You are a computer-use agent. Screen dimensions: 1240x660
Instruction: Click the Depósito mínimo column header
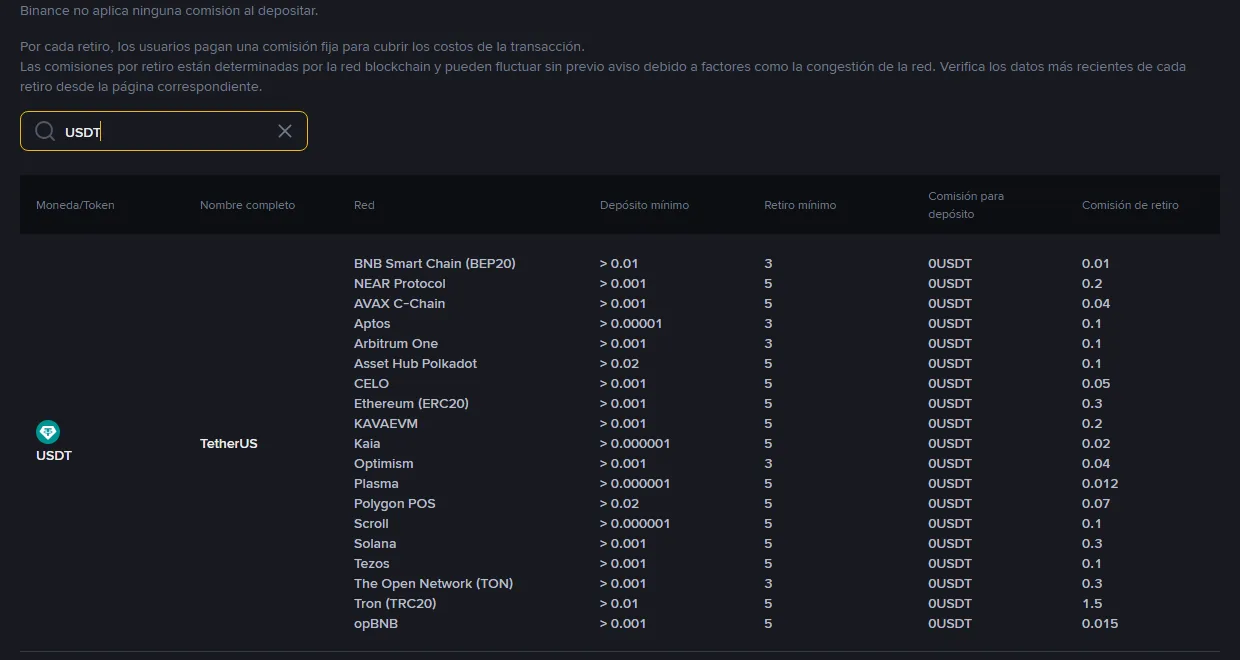coord(644,205)
